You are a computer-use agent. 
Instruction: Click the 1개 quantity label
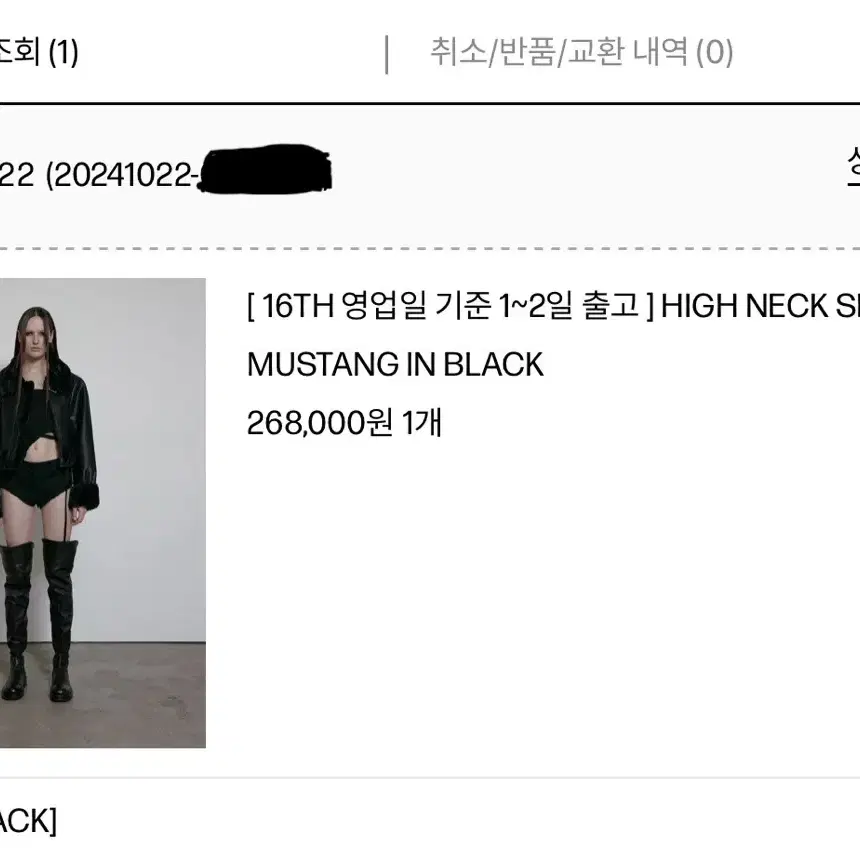coord(422,423)
